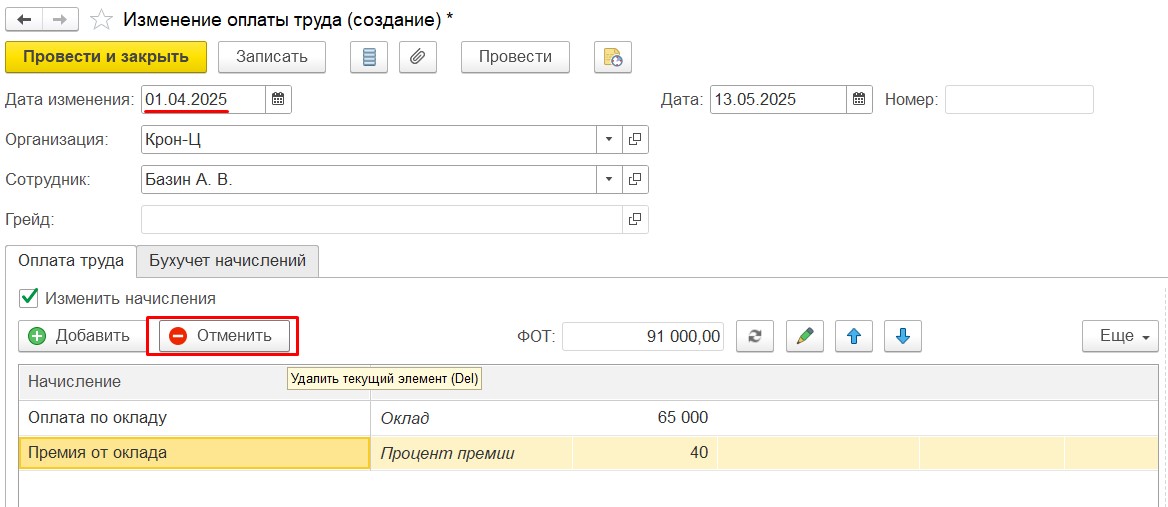
Task: Open the Еще actions menu
Action: tap(1120, 337)
